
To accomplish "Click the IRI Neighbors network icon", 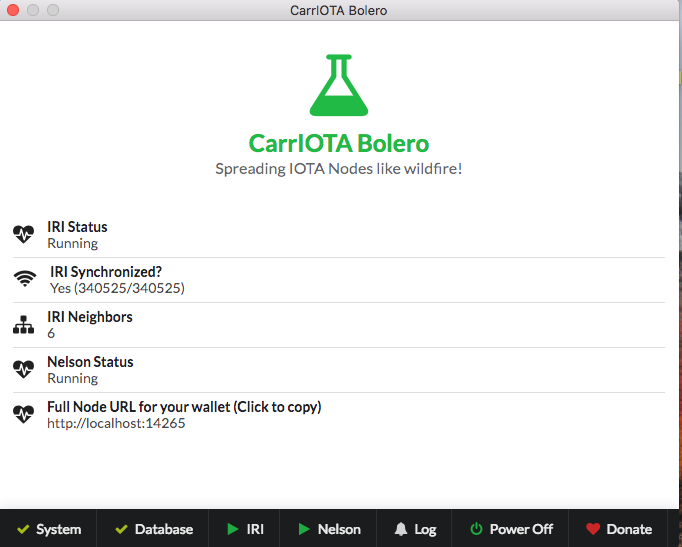I will (23, 324).
